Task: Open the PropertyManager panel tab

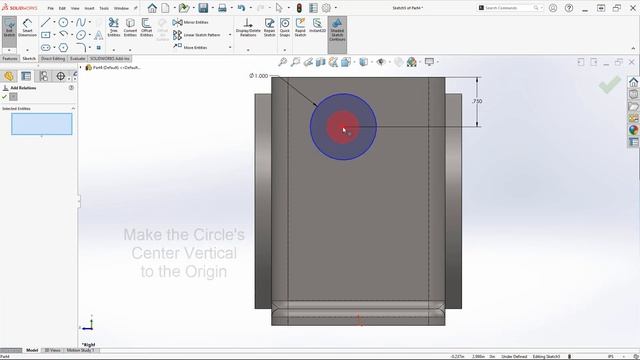Action: 26,76
